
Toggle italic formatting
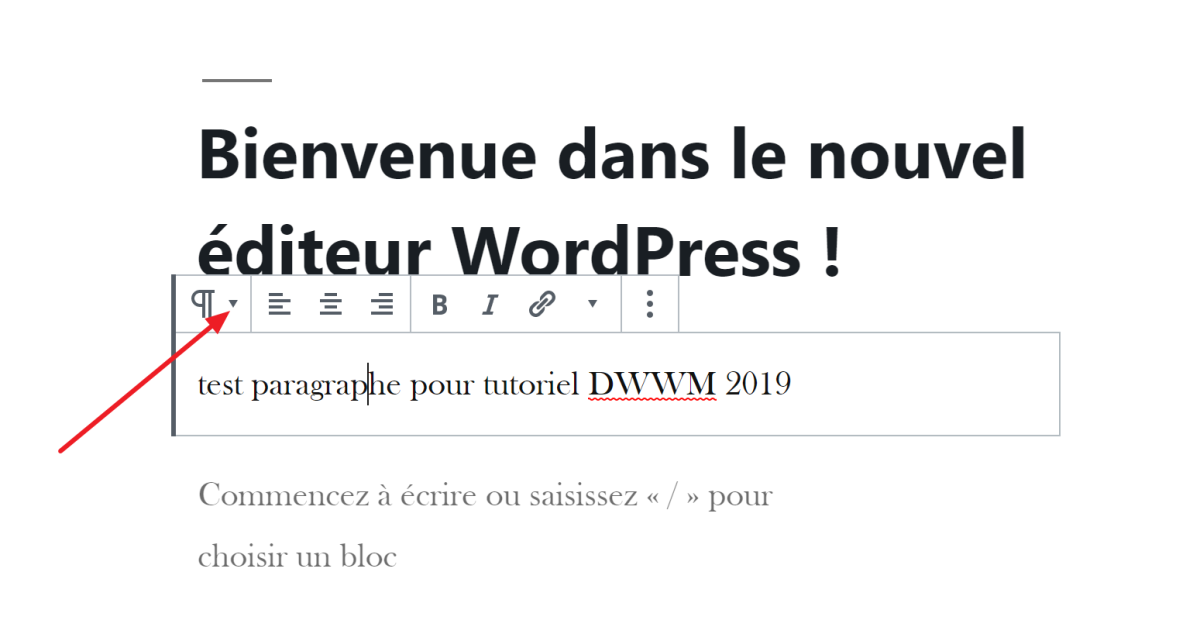pos(489,305)
